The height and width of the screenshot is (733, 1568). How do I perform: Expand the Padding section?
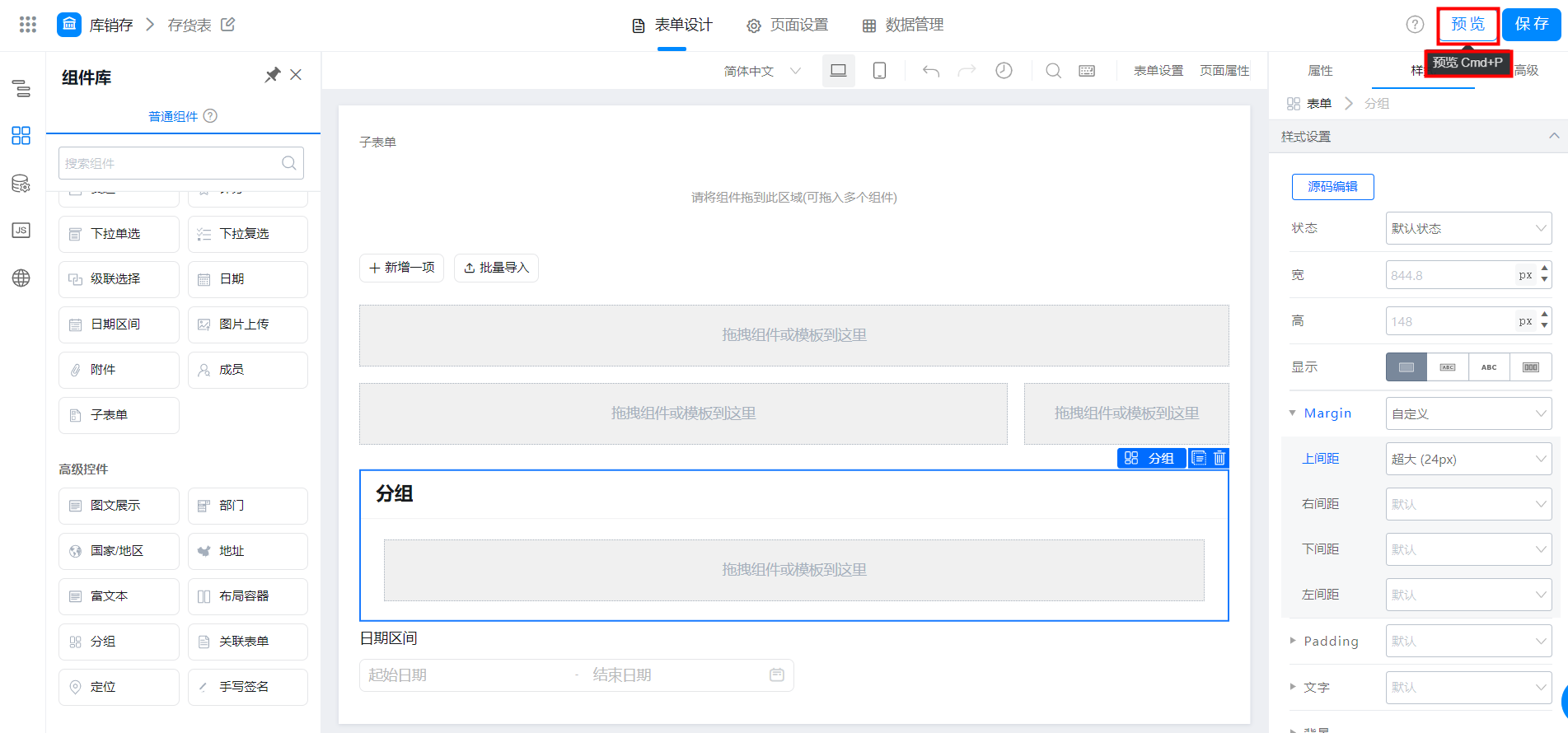click(x=1293, y=641)
